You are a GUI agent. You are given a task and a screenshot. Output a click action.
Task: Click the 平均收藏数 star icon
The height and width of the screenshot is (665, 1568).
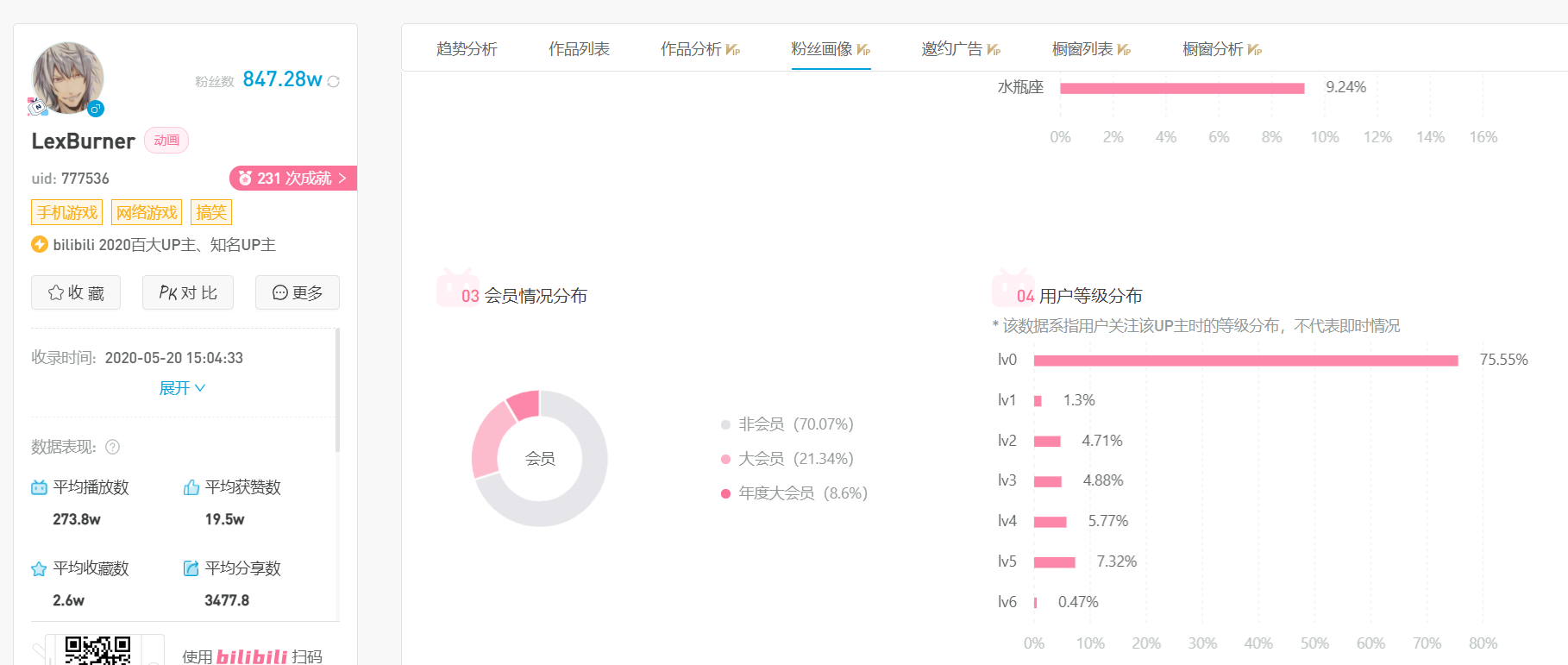coord(39,568)
